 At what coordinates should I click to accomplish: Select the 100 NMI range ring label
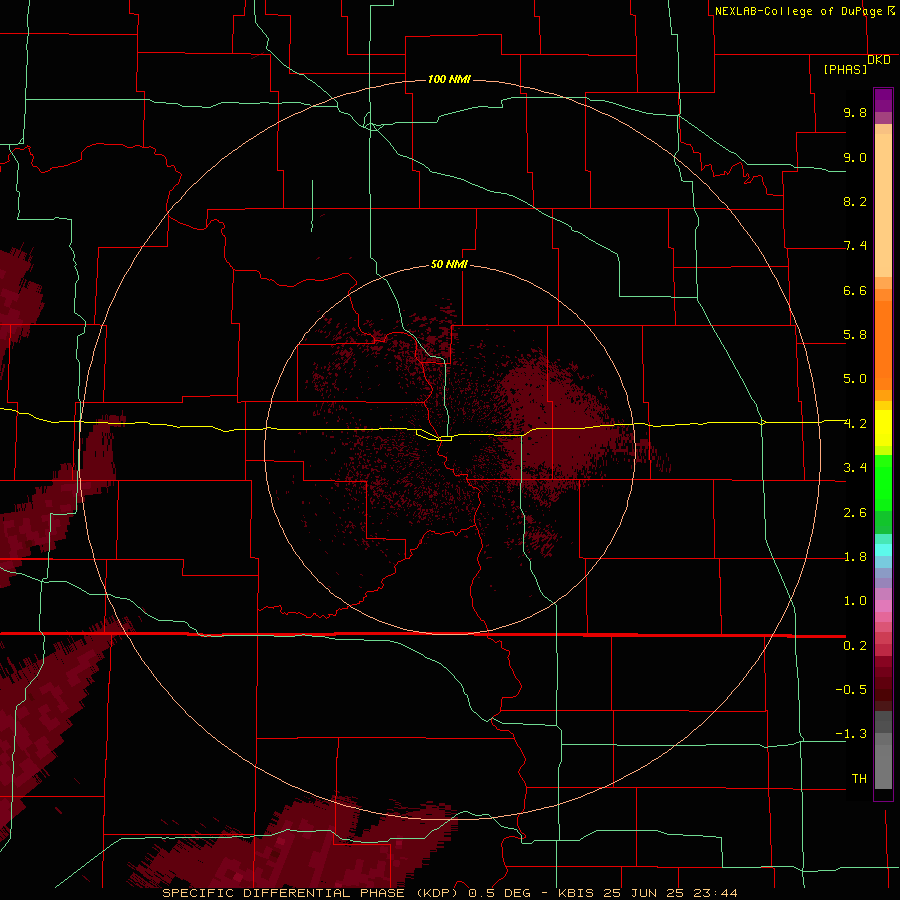[x=449, y=79]
